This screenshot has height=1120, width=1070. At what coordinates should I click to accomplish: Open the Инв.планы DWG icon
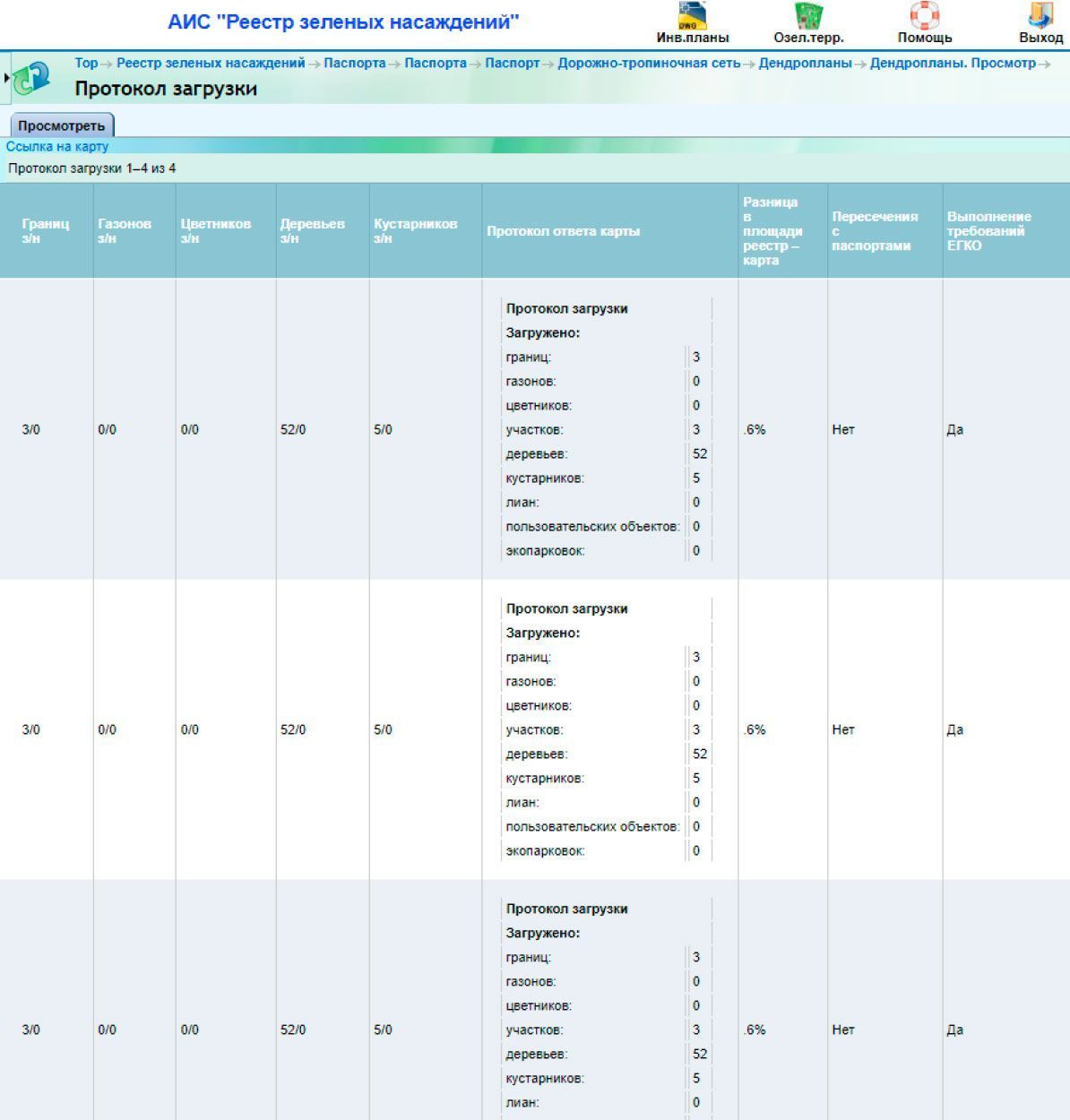692,16
